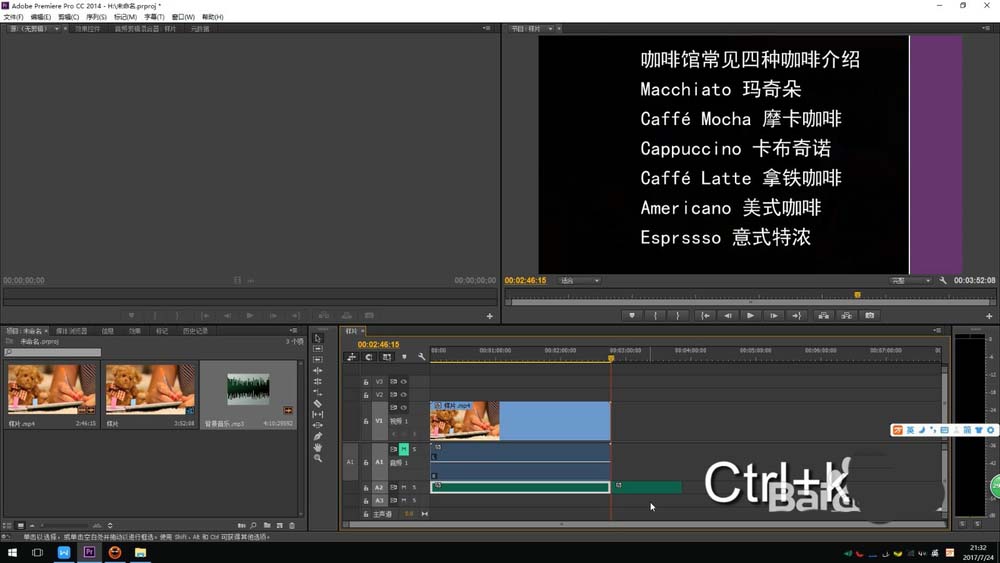Play sequence in Program monitor
Screen dimensions: 1000x563
pos(751,316)
